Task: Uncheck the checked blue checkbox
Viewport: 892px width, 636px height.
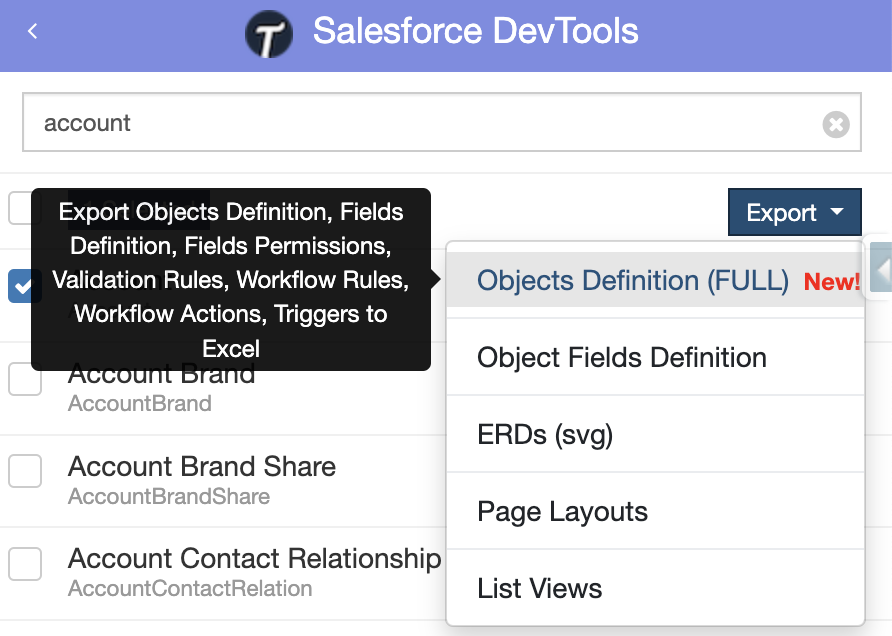Action: click(x=24, y=286)
